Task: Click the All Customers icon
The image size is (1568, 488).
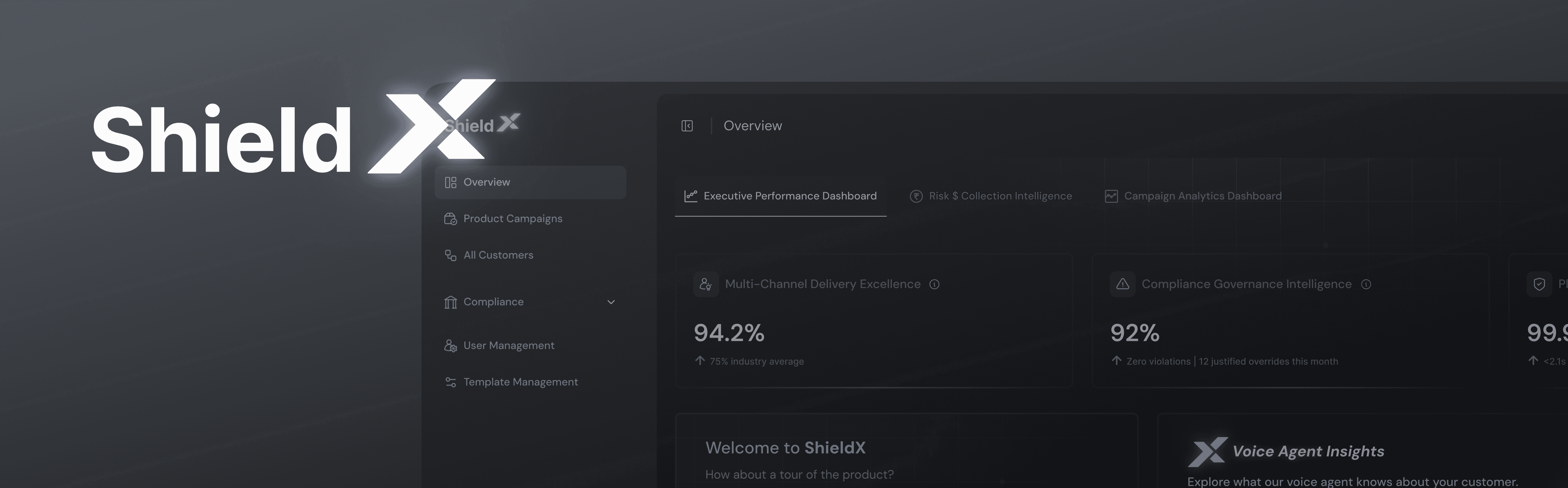Action: (x=451, y=256)
